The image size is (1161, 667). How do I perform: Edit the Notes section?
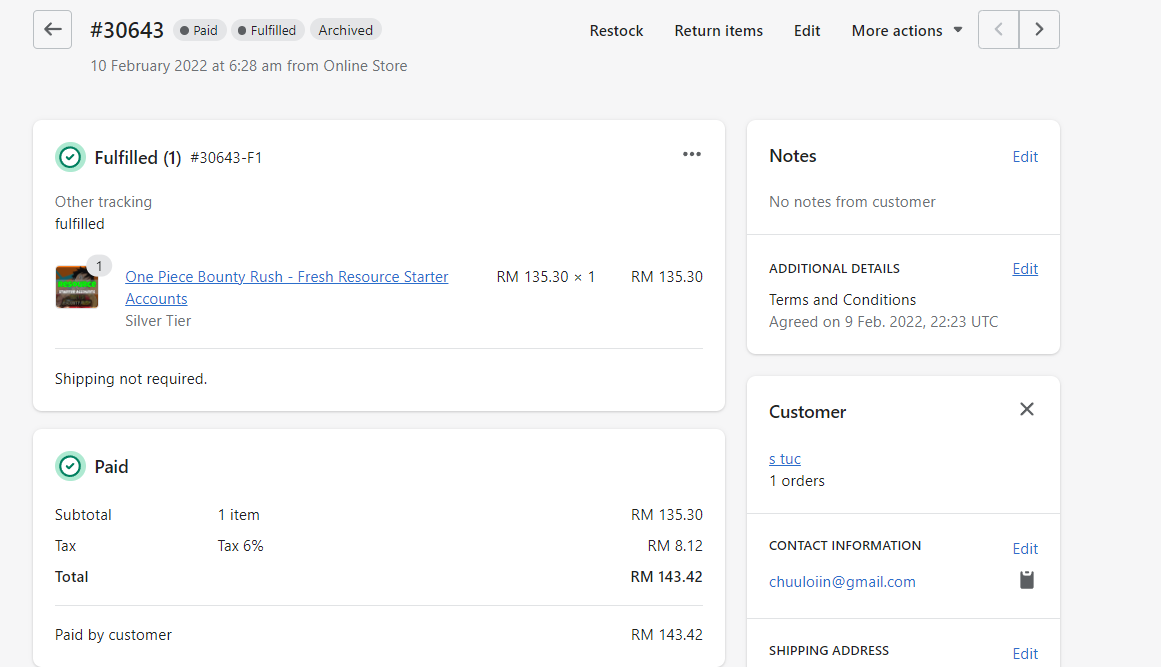(1025, 157)
